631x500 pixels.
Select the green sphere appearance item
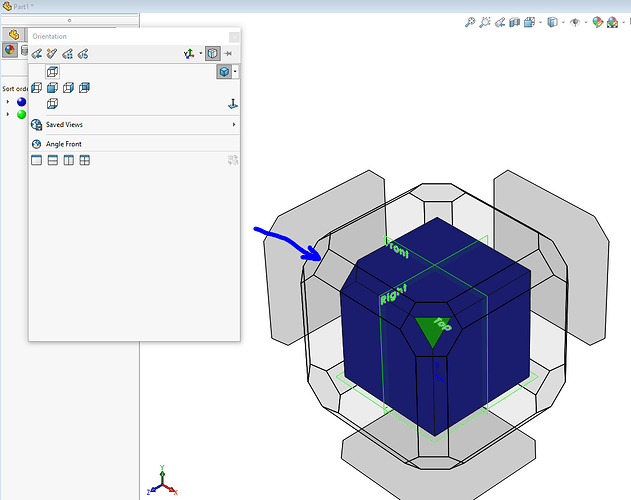(20, 114)
